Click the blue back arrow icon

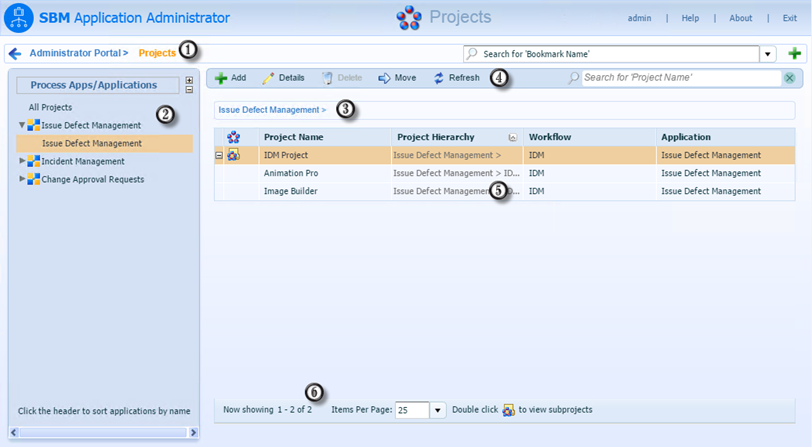(x=15, y=53)
